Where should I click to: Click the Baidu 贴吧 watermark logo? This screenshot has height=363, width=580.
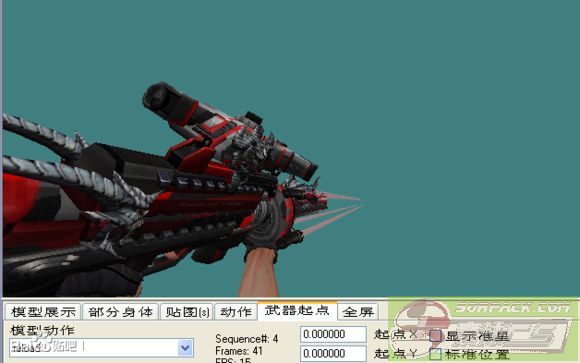pyautogui.click(x=44, y=346)
